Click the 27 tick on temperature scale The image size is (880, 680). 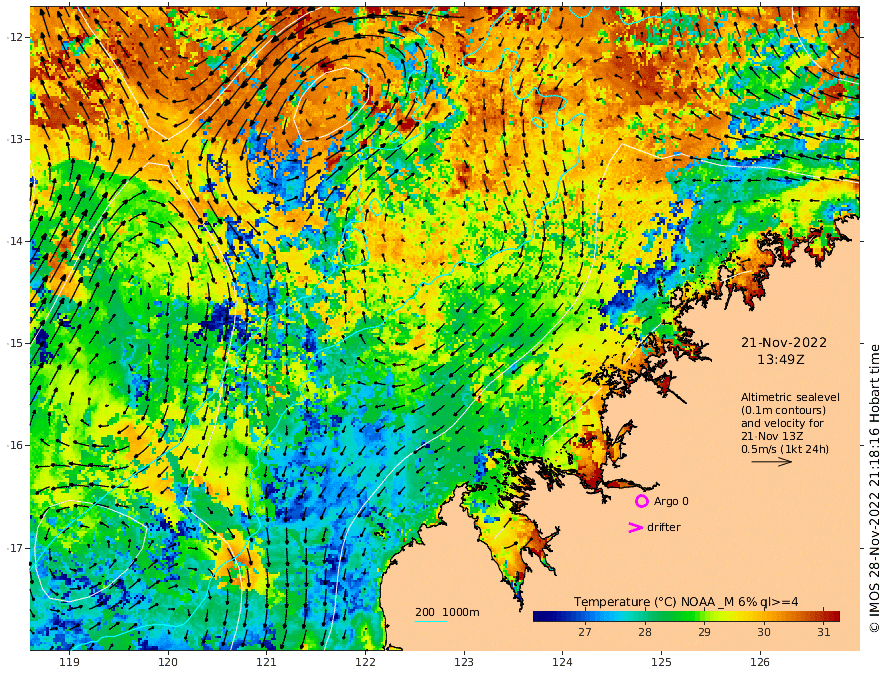[x=585, y=632]
